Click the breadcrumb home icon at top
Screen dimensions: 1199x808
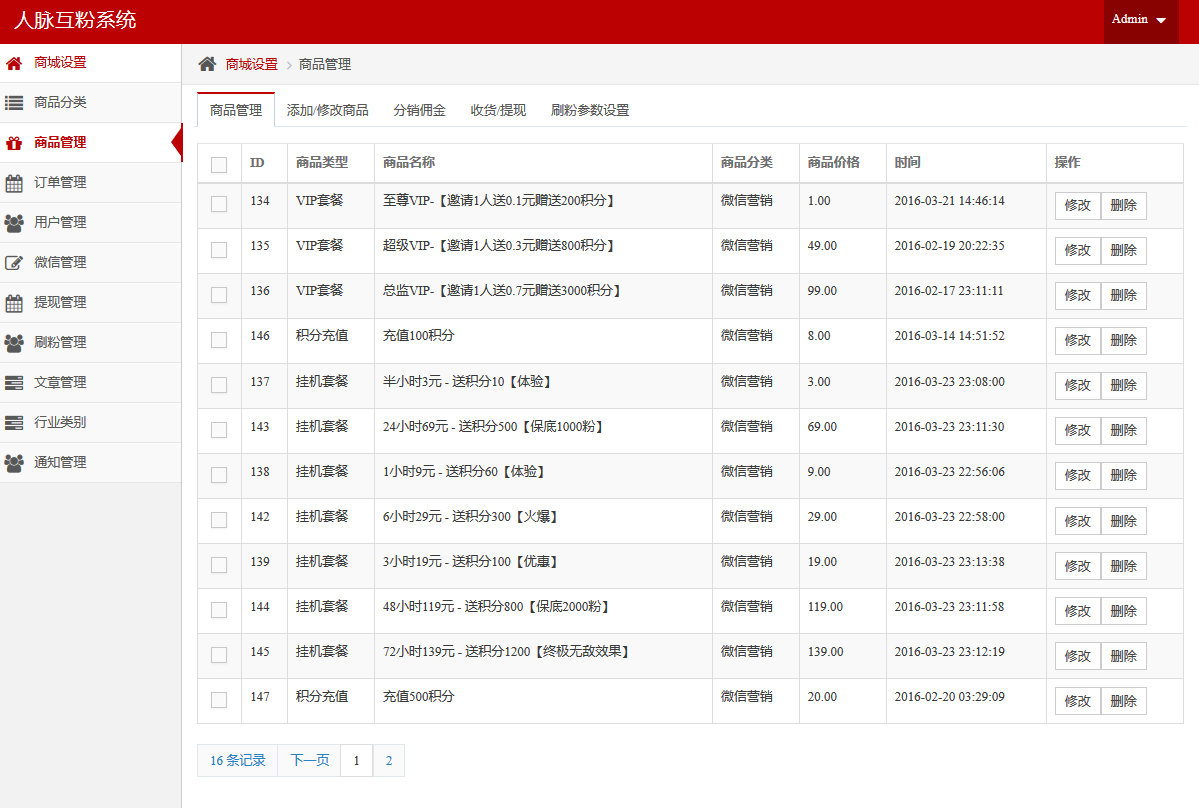coord(207,64)
